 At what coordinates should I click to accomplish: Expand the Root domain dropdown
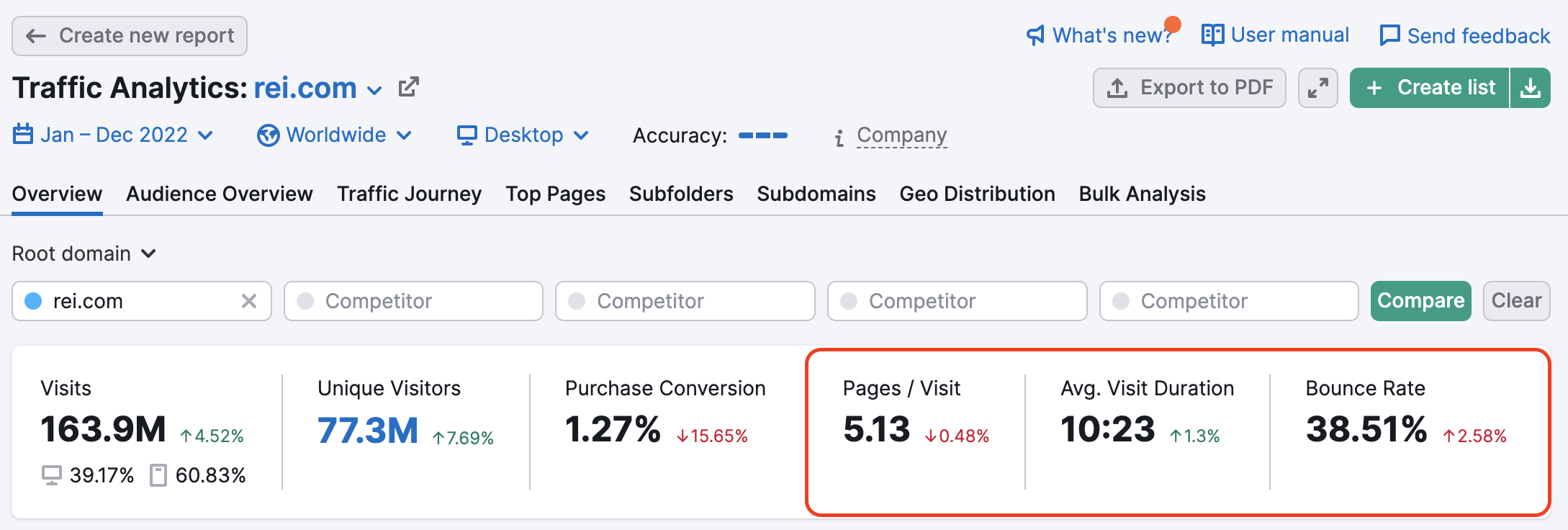tap(84, 253)
